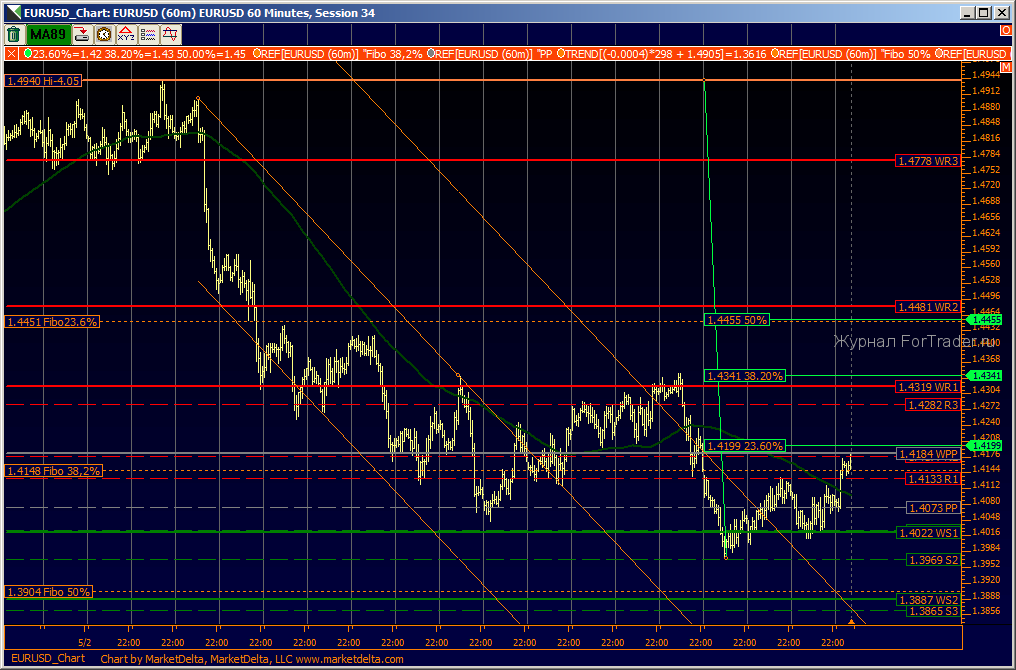Click the 1.3887 WS2 level label

click(928, 600)
